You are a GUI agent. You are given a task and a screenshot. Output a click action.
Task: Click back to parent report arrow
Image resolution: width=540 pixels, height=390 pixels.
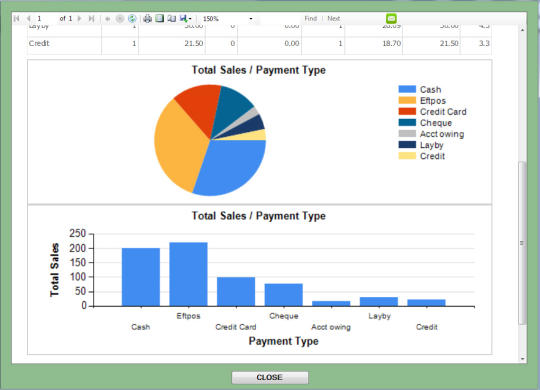click(107, 19)
